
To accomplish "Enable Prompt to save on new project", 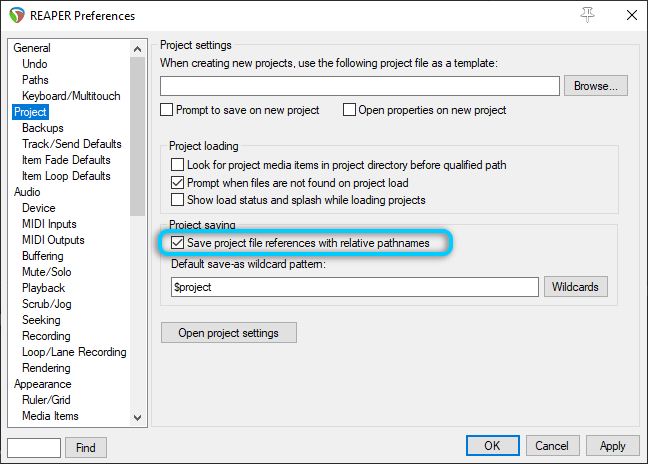I will click(x=167, y=110).
